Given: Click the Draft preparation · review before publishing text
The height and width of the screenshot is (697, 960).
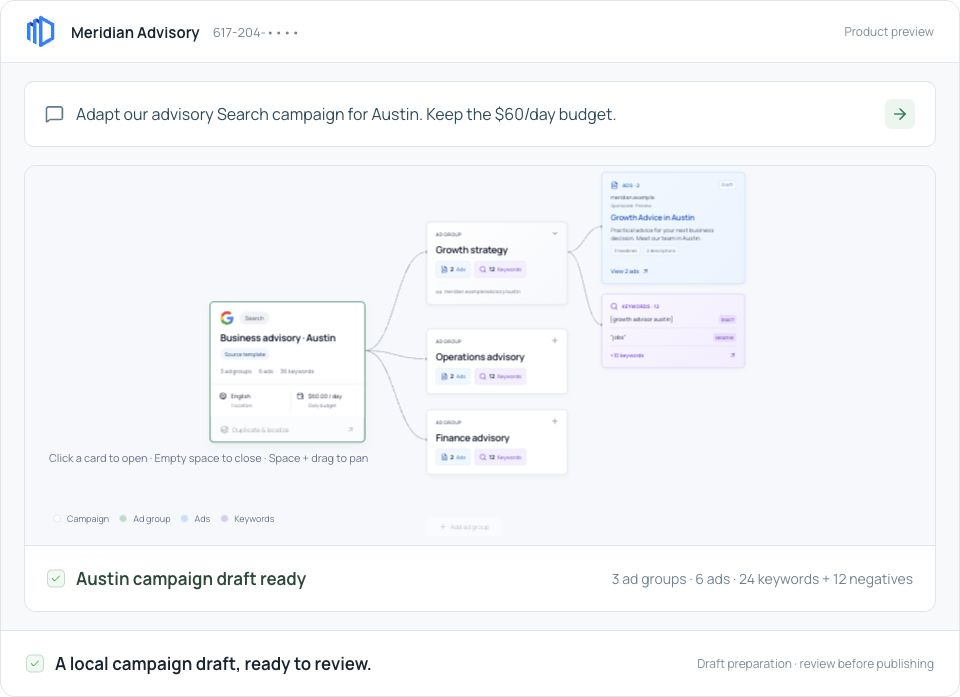Looking at the screenshot, I should [x=815, y=664].
